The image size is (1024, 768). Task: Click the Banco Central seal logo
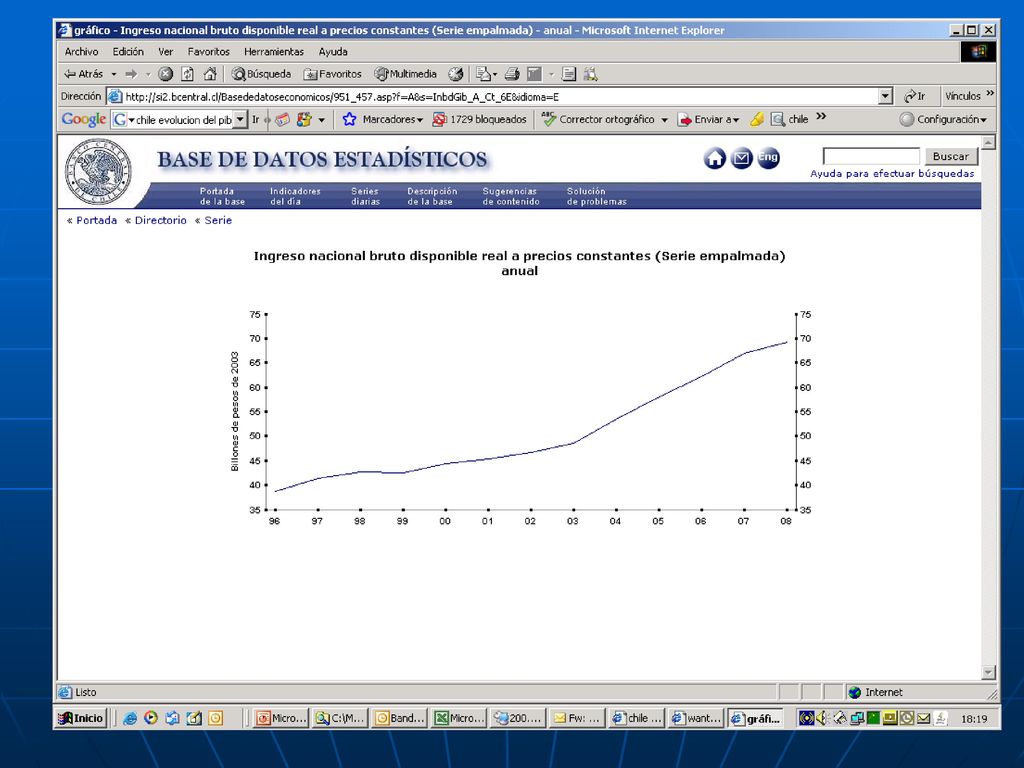98,172
